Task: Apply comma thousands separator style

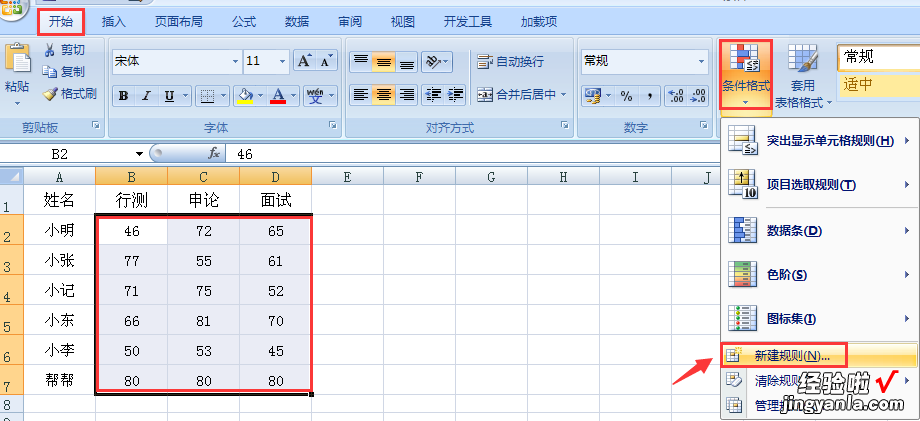Action: point(649,96)
